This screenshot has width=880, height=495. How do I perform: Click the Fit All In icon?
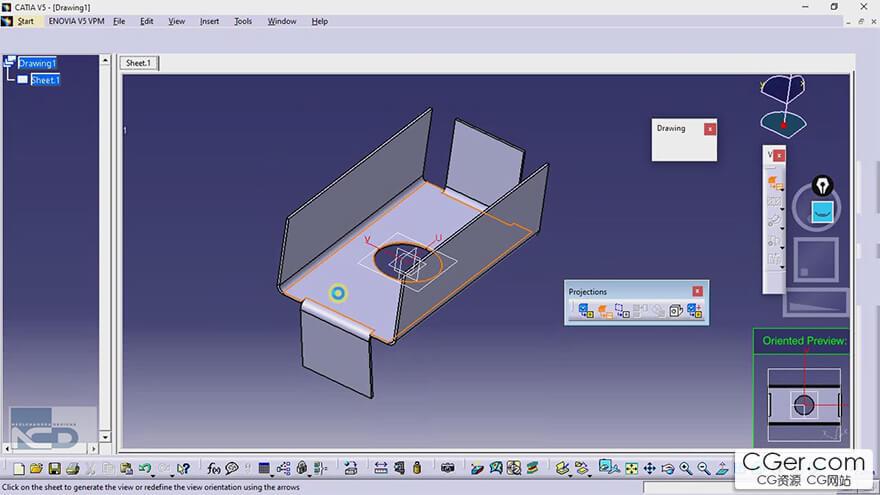(631, 468)
